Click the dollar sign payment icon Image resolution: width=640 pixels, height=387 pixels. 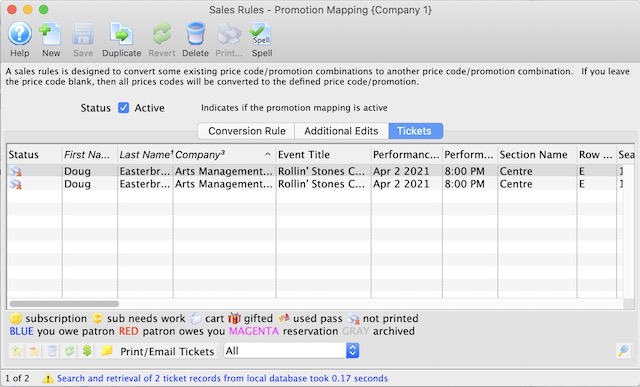click(87, 351)
